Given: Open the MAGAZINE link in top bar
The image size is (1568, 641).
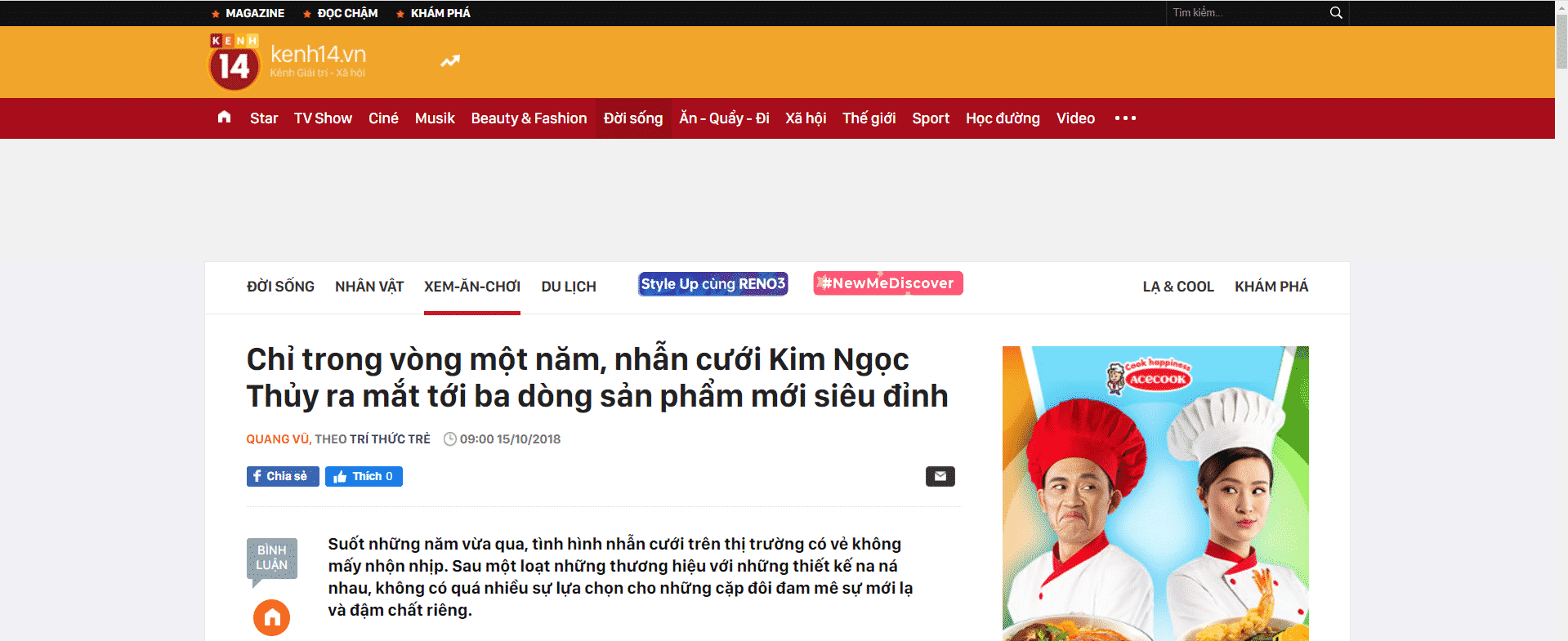Looking at the screenshot, I should coord(254,13).
